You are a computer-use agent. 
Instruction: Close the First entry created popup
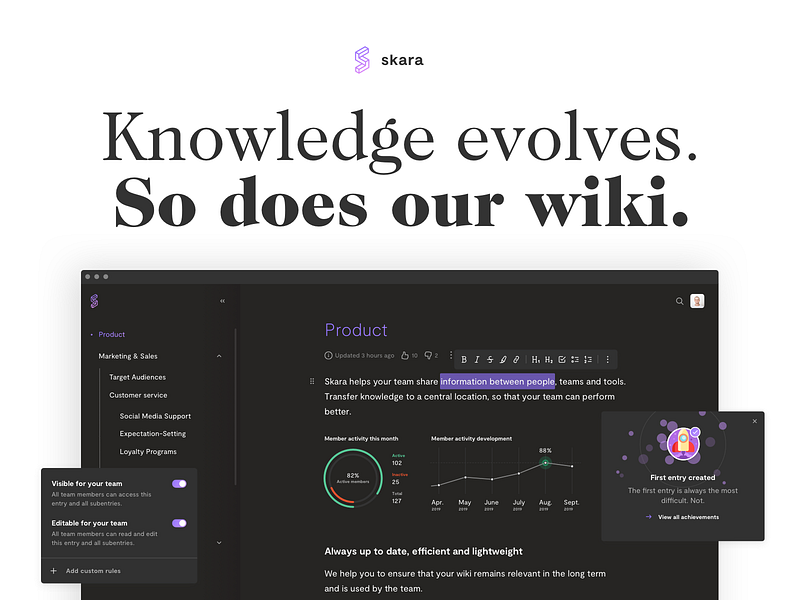[755, 421]
